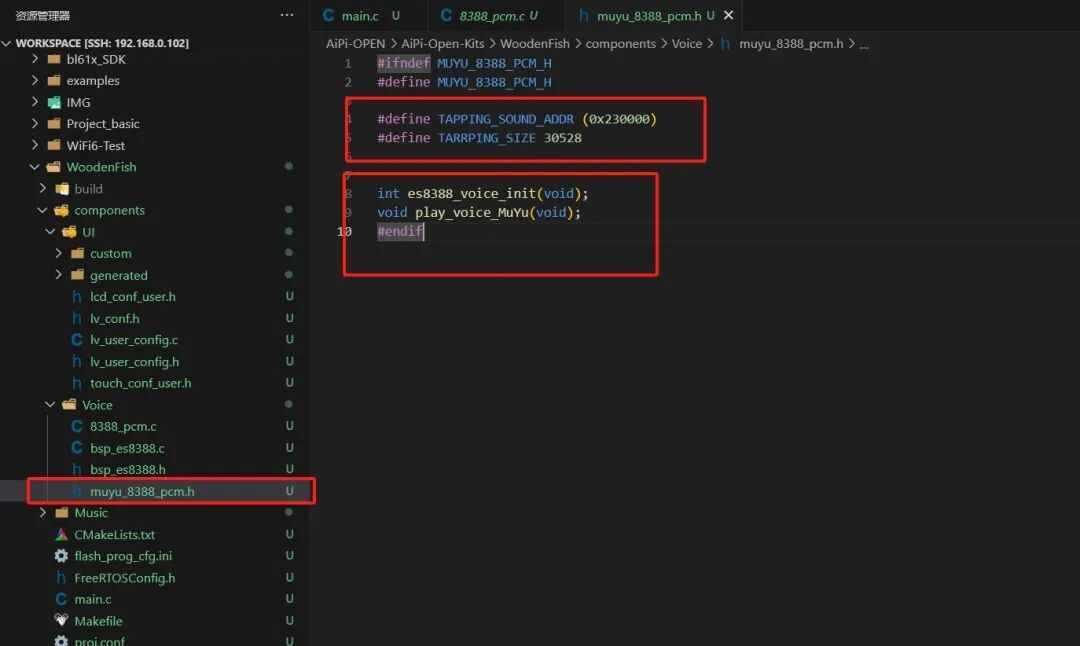Click the Makefile file icon
The image size is (1080, 646).
[61, 621]
